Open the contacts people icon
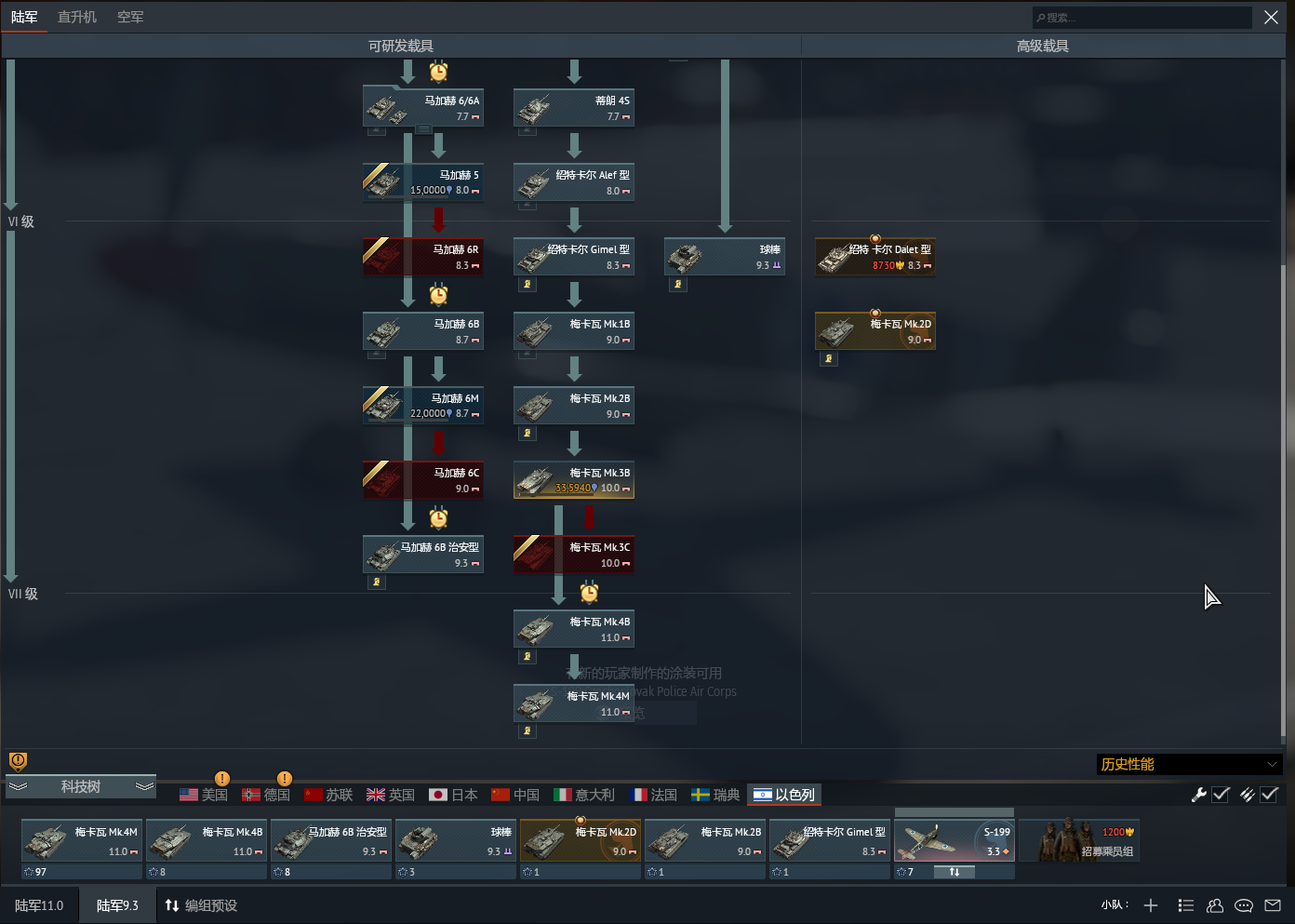Viewport: 1295px width, 924px height. (x=1215, y=905)
